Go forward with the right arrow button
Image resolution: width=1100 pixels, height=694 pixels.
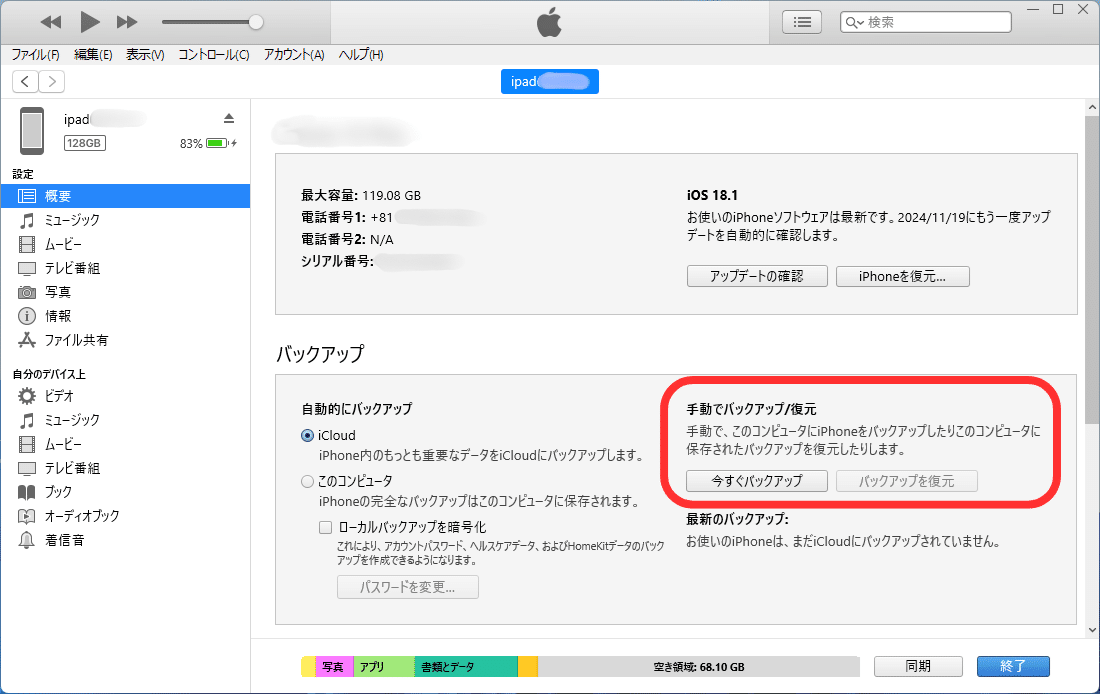tap(52, 81)
